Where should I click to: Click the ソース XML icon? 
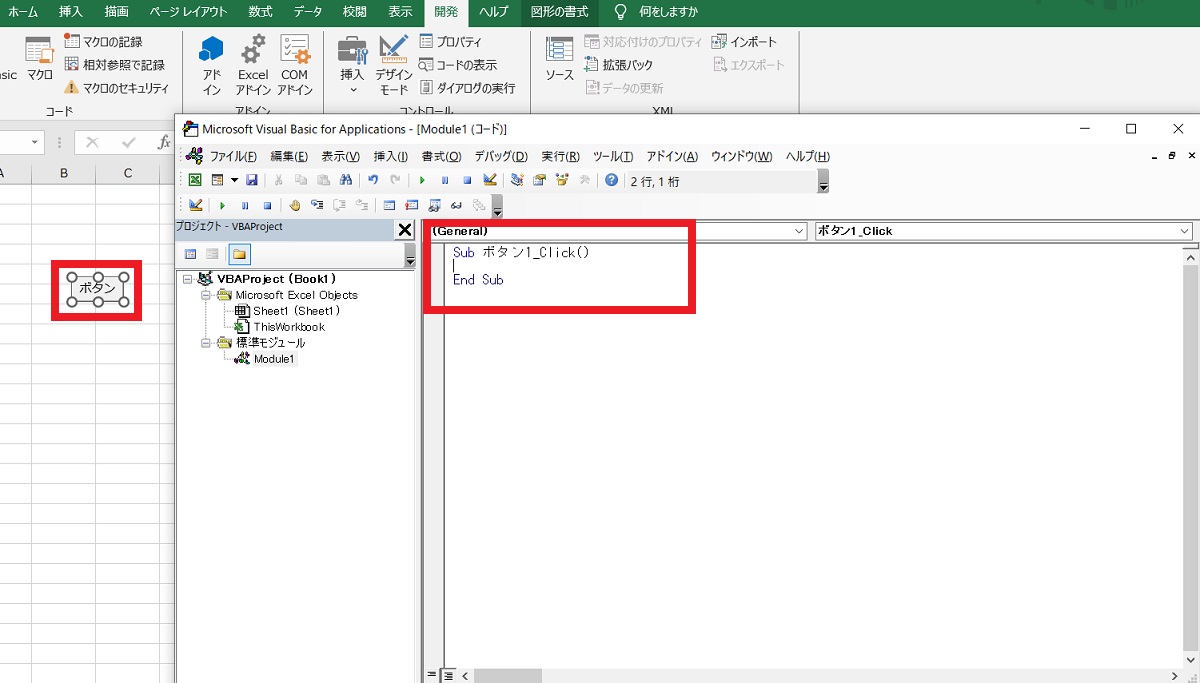(x=559, y=58)
